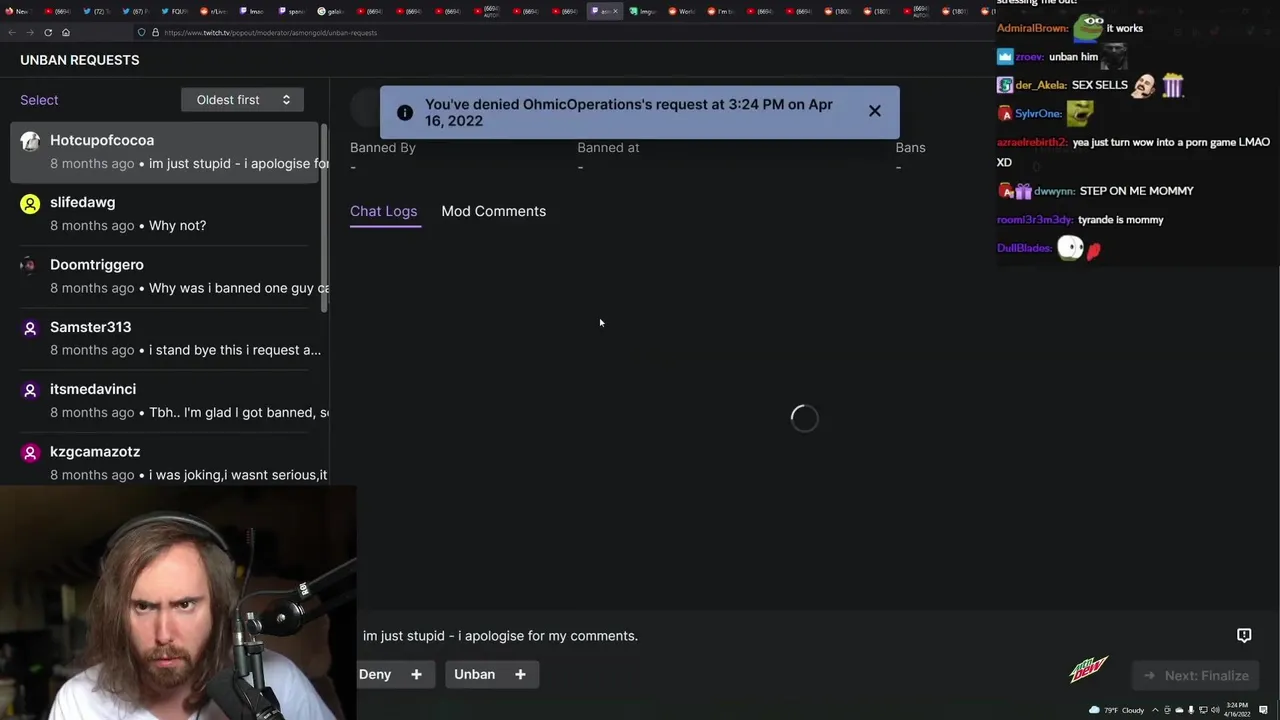The width and height of the screenshot is (1280, 720).
Task: Click the unban requests list scrollbar
Action: pos(324,218)
